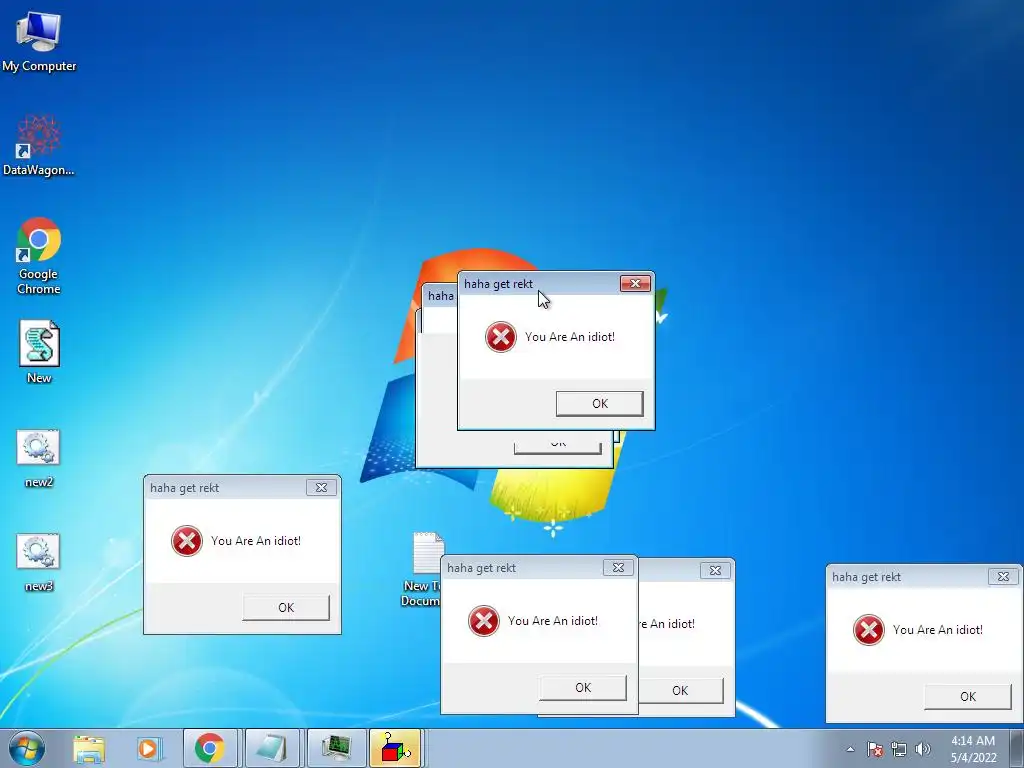
Task: Close the dialog beside the new3 icon
Action: coord(321,487)
